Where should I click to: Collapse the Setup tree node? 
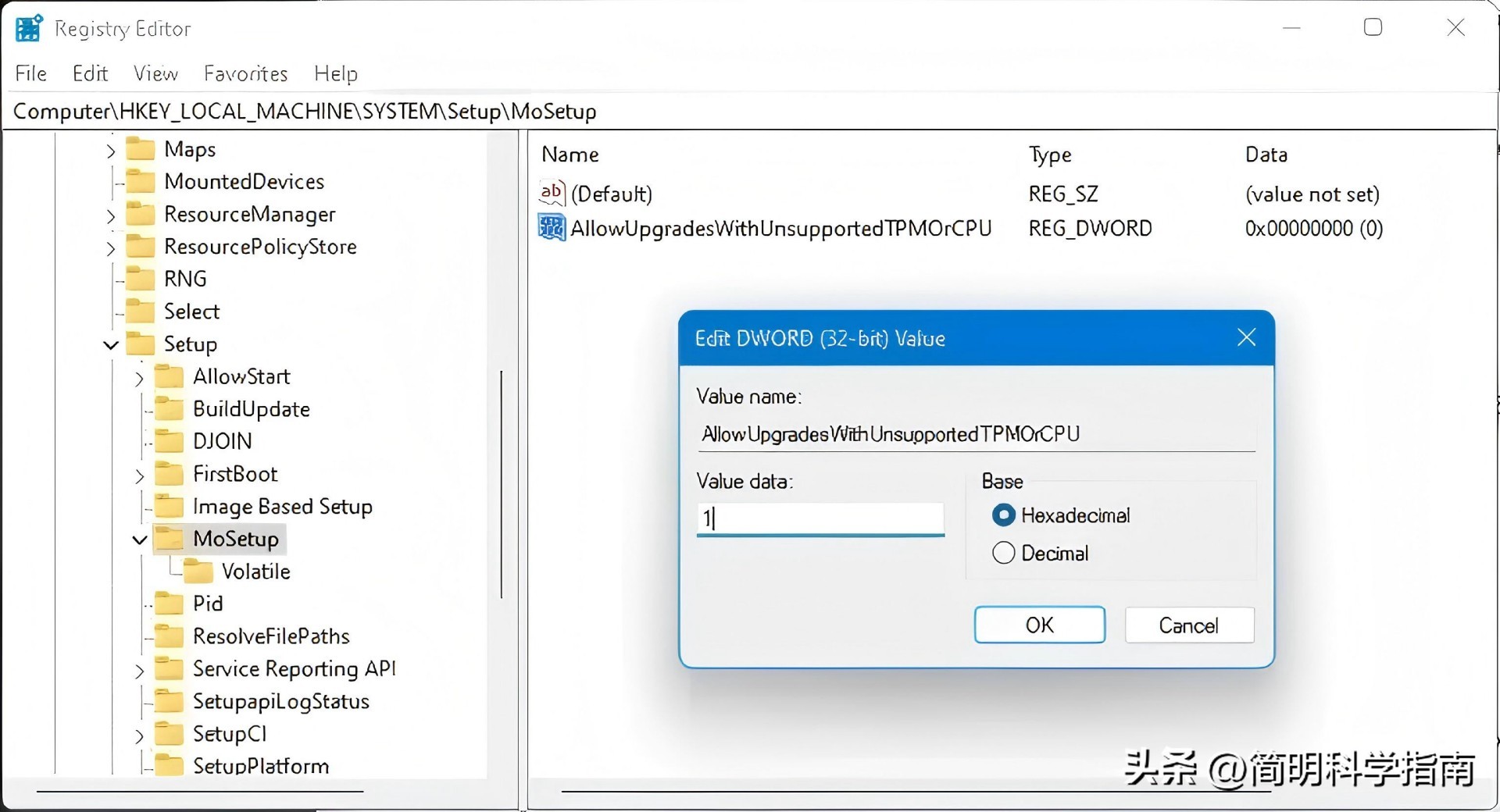click(109, 344)
